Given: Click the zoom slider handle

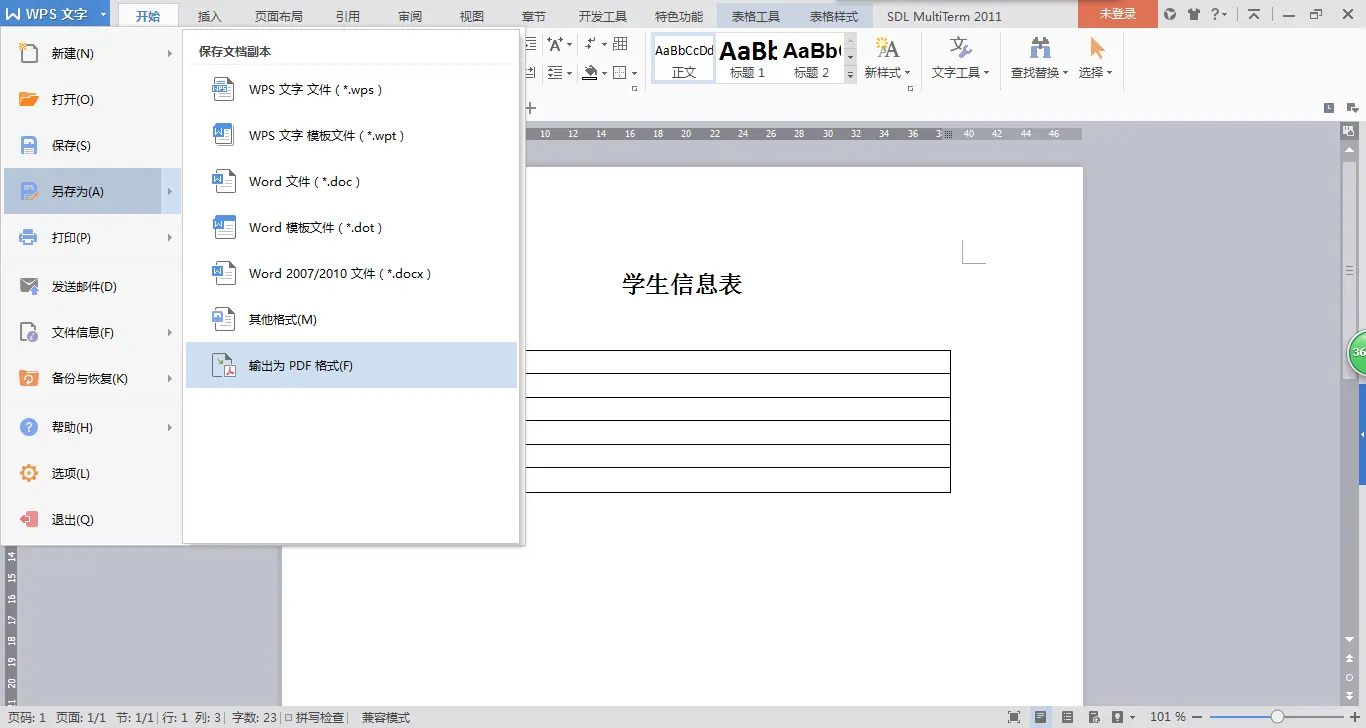Looking at the screenshot, I should (1278, 717).
